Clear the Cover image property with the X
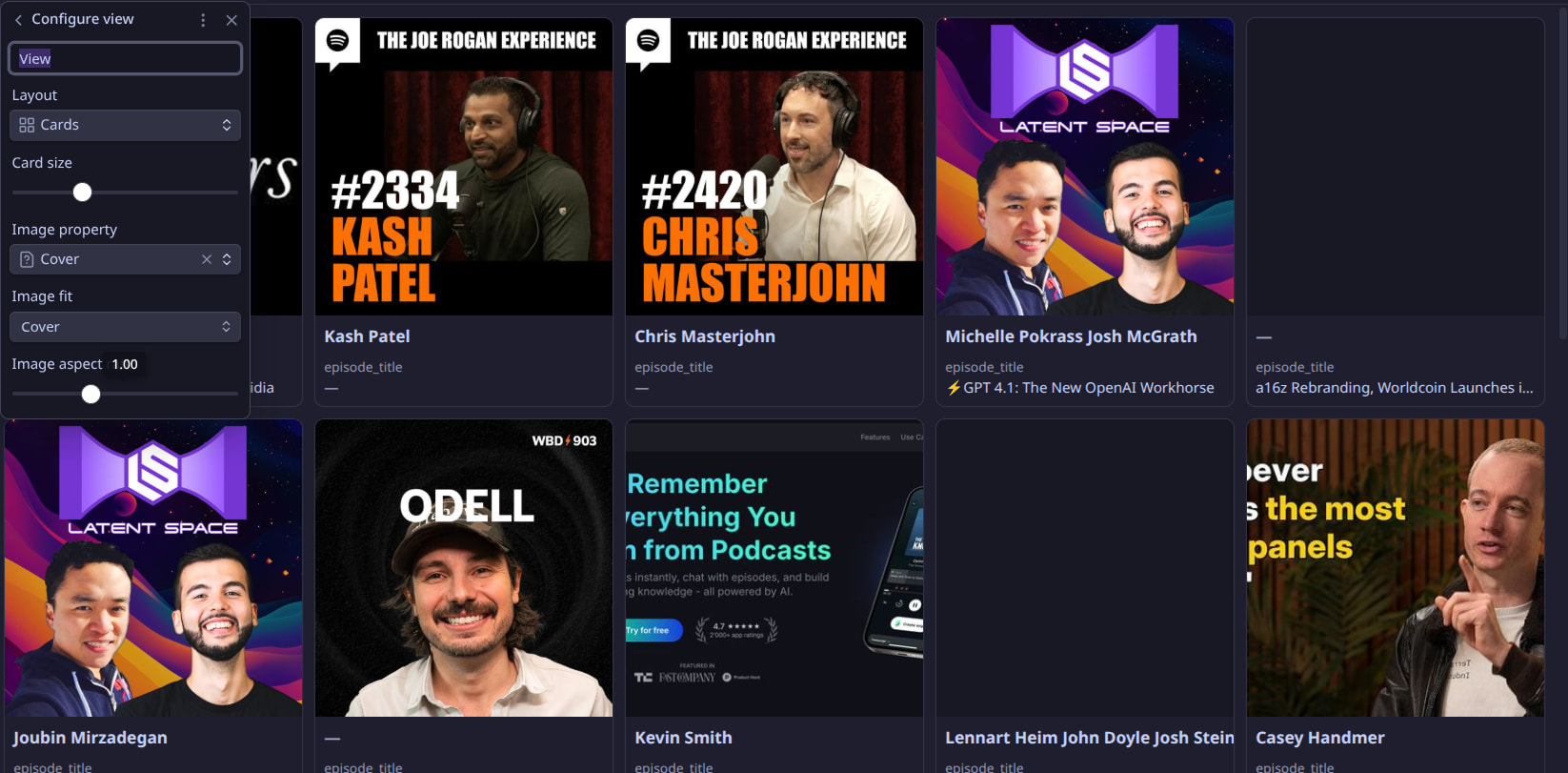The width and height of the screenshot is (1568, 773). tap(207, 259)
